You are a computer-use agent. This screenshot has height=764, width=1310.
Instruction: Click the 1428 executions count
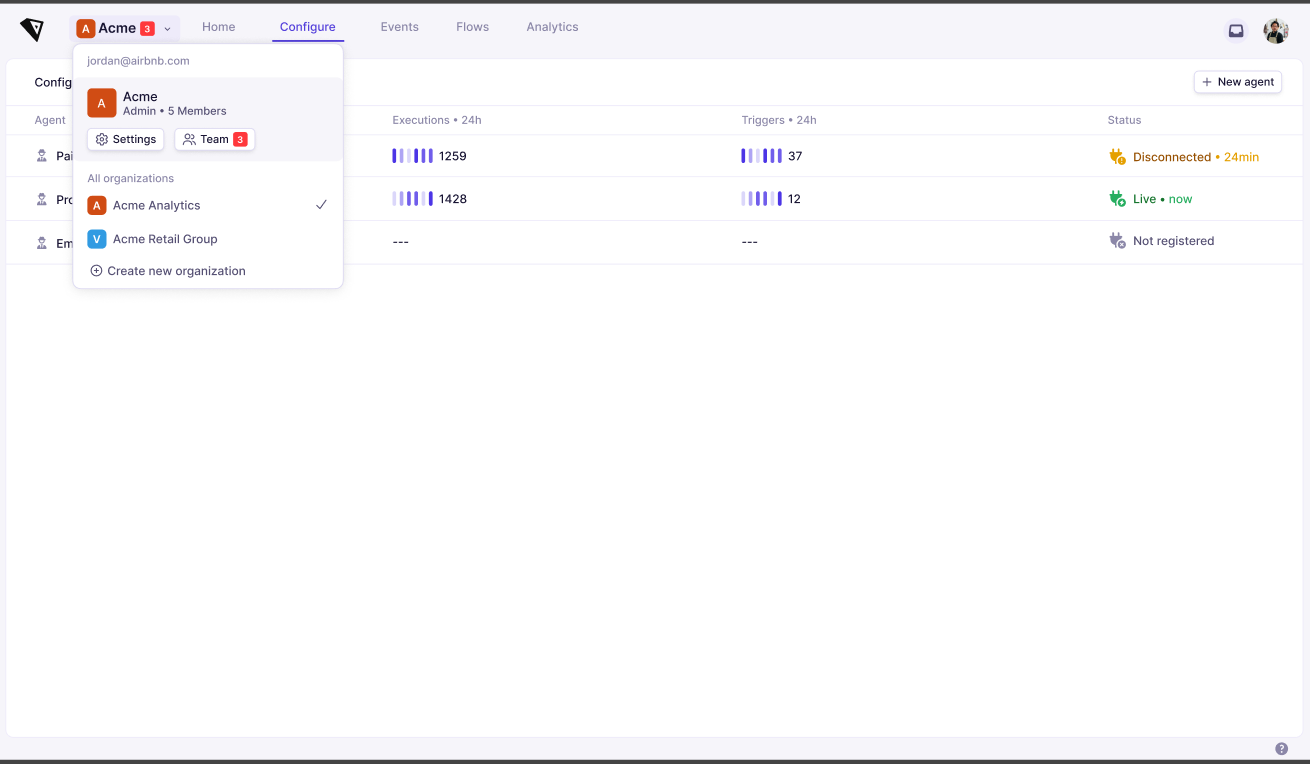coord(453,199)
